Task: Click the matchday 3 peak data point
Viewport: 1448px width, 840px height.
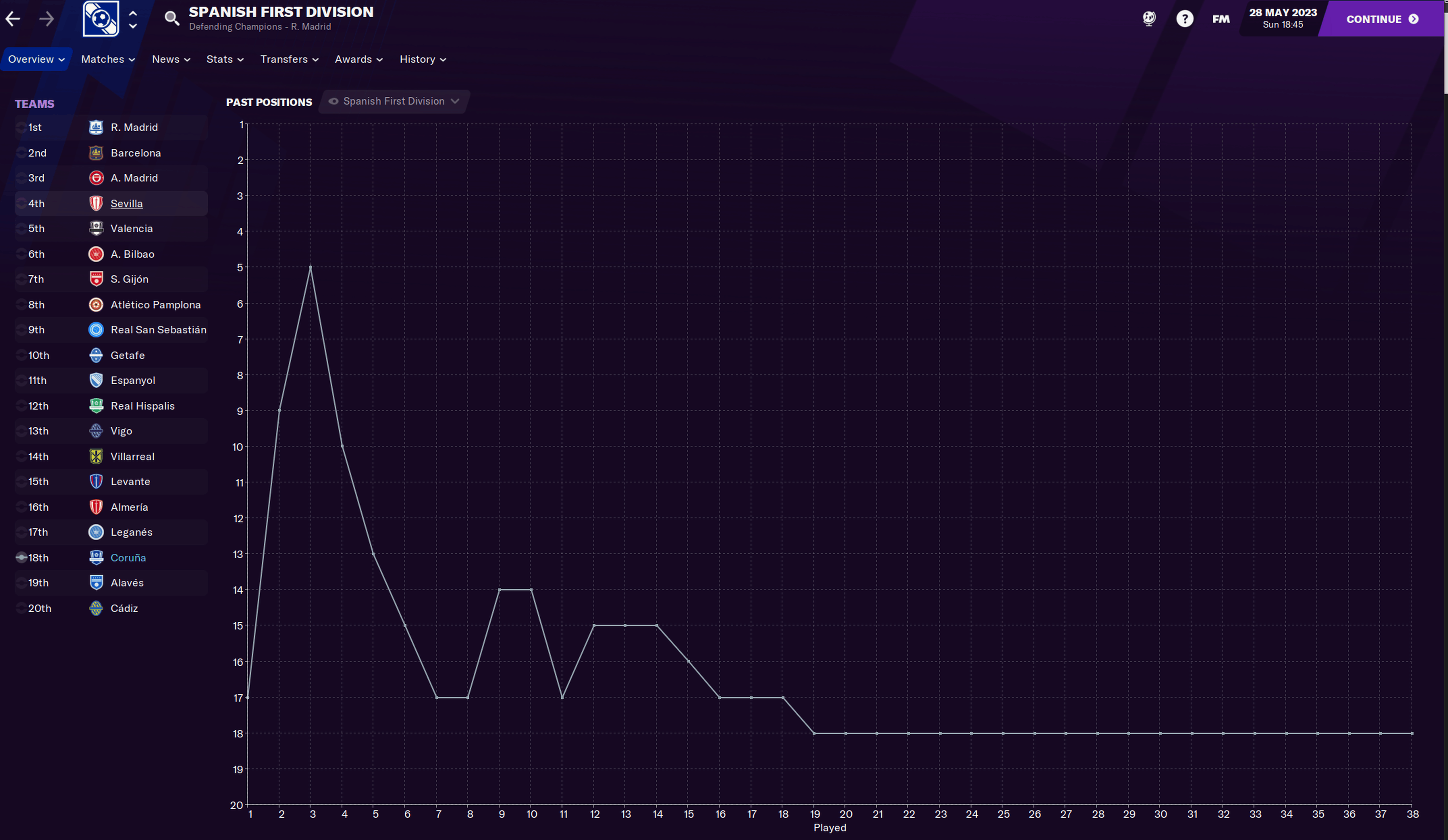Action: click(310, 267)
